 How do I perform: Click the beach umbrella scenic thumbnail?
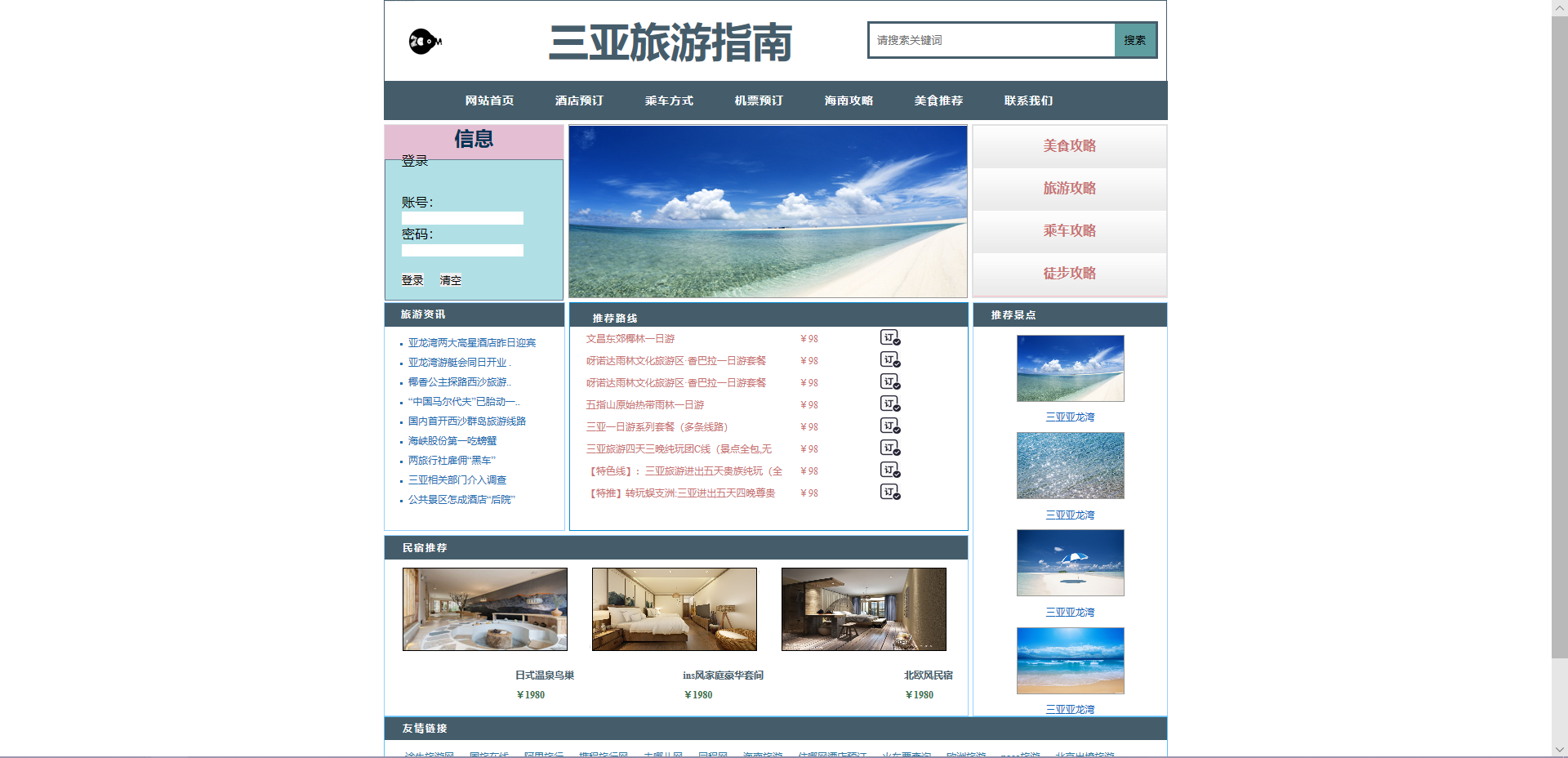(x=1070, y=563)
